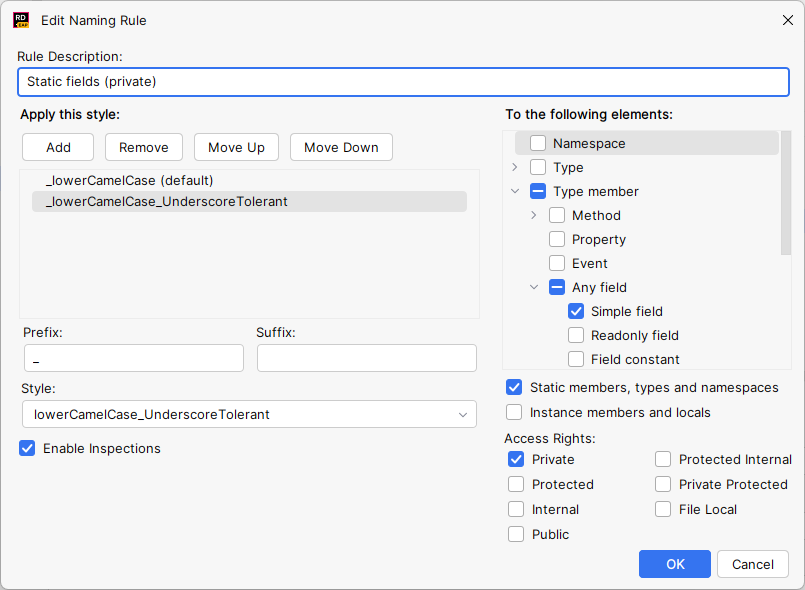Expand the Type tree node
This screenshot has height=590, width=805.
pos(514,167)
